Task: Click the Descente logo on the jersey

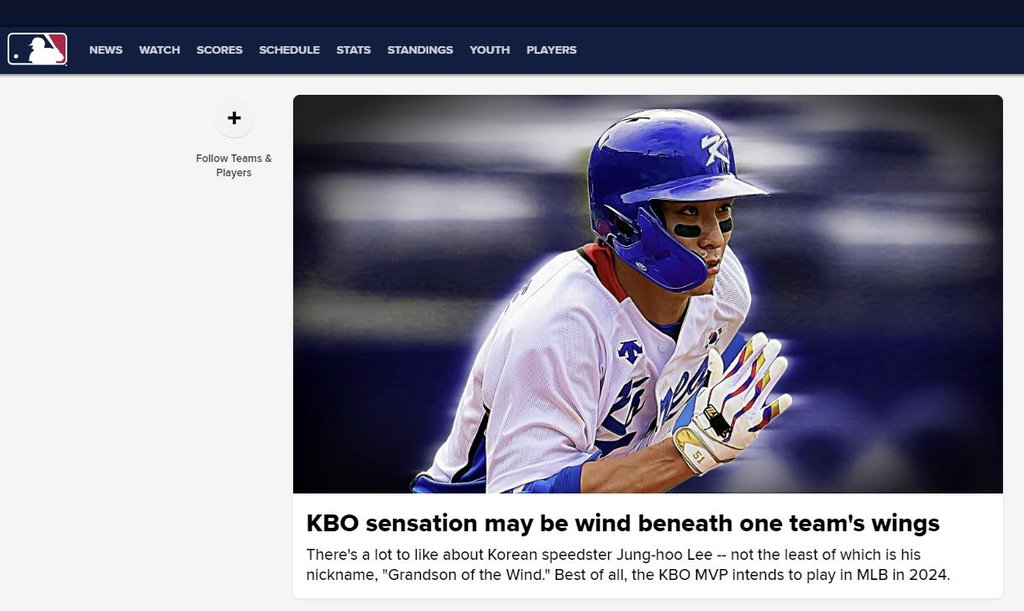Action: pyautogui.click(x=630, y=351)
